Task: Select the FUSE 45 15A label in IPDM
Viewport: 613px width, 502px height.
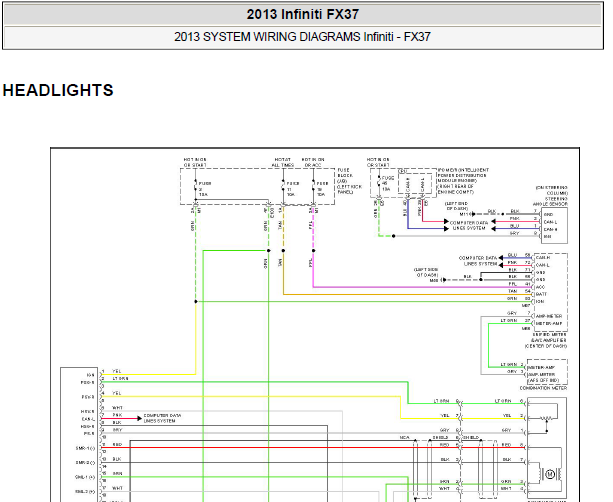Action: [388, 183]
